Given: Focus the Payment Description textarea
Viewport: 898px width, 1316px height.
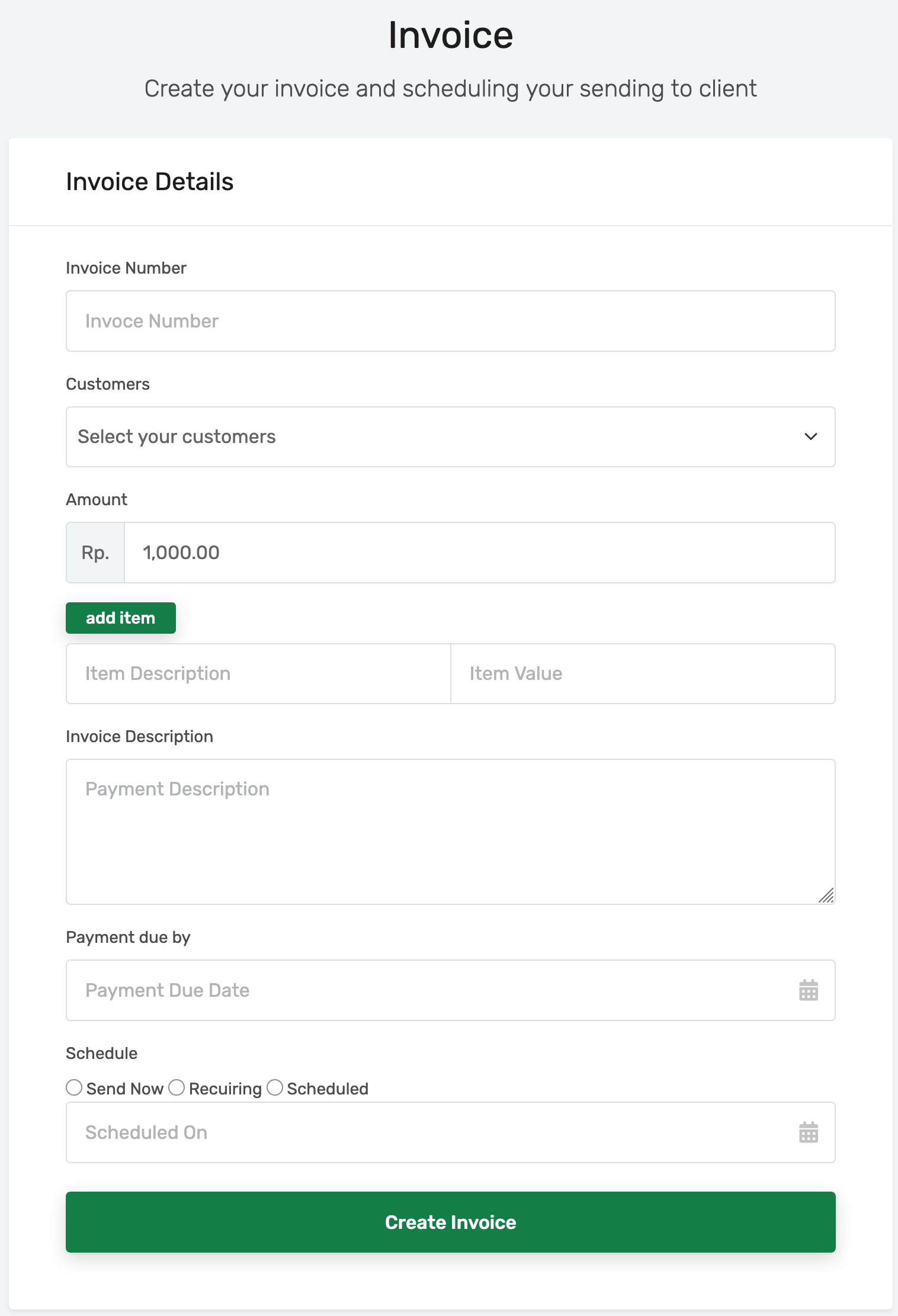Looking at the screenshot, I should 450,832.
